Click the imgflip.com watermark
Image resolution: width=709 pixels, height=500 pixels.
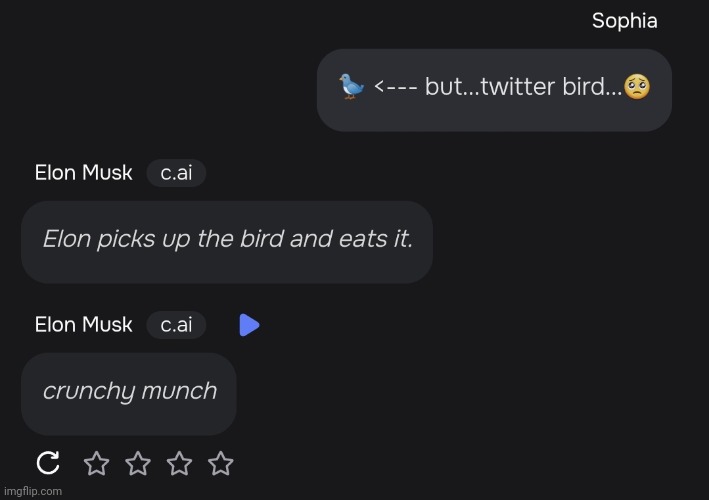click(32, 490)
